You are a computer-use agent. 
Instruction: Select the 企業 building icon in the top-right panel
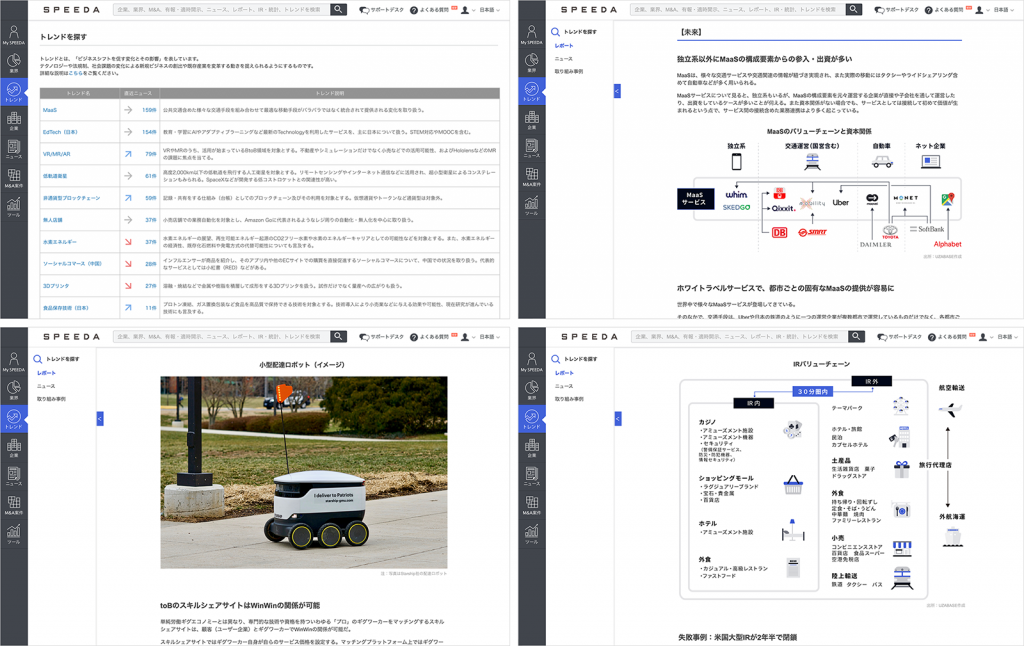(x=531, y=120)
